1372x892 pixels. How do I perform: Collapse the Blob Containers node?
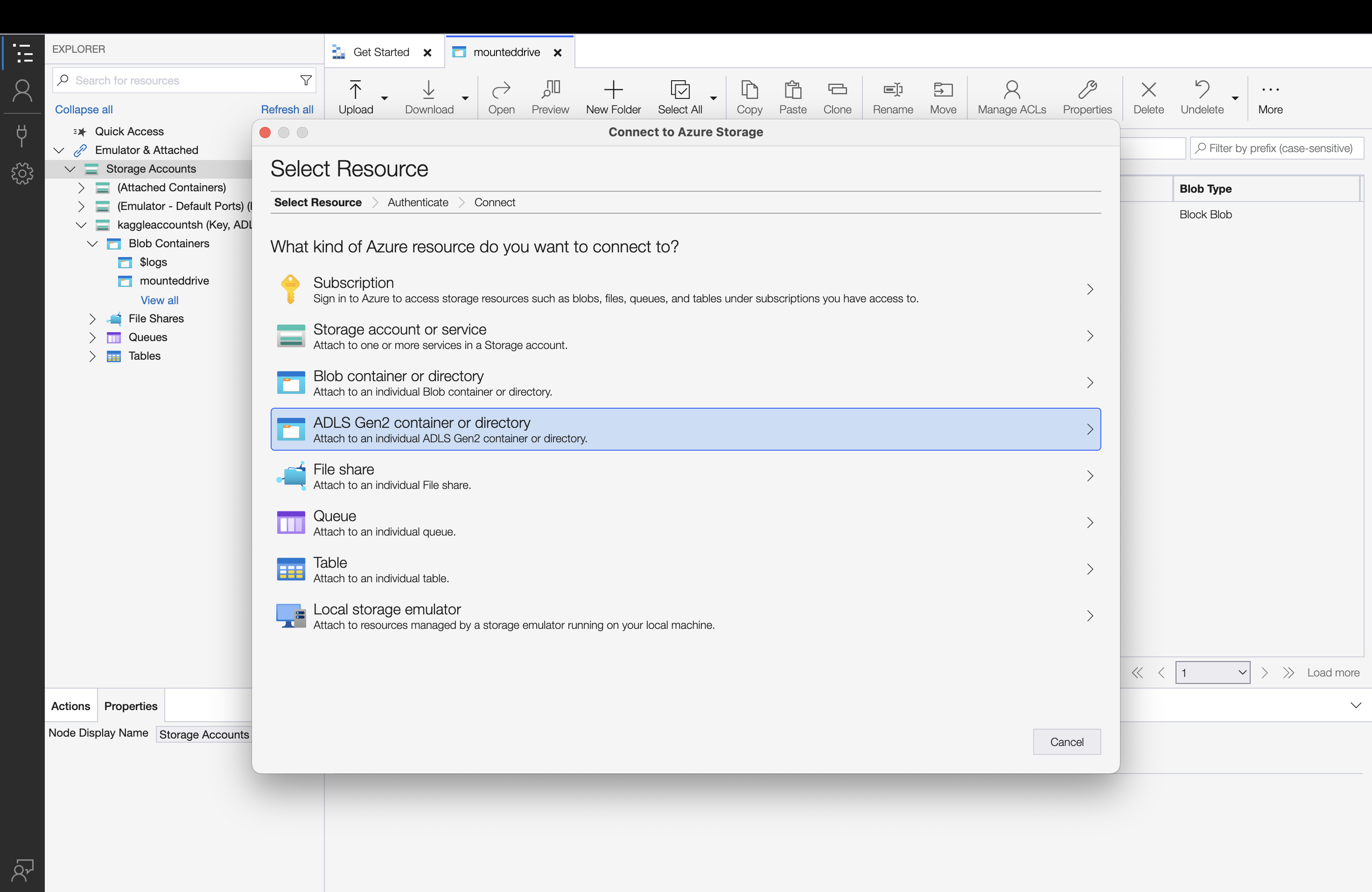coord(92,243)
